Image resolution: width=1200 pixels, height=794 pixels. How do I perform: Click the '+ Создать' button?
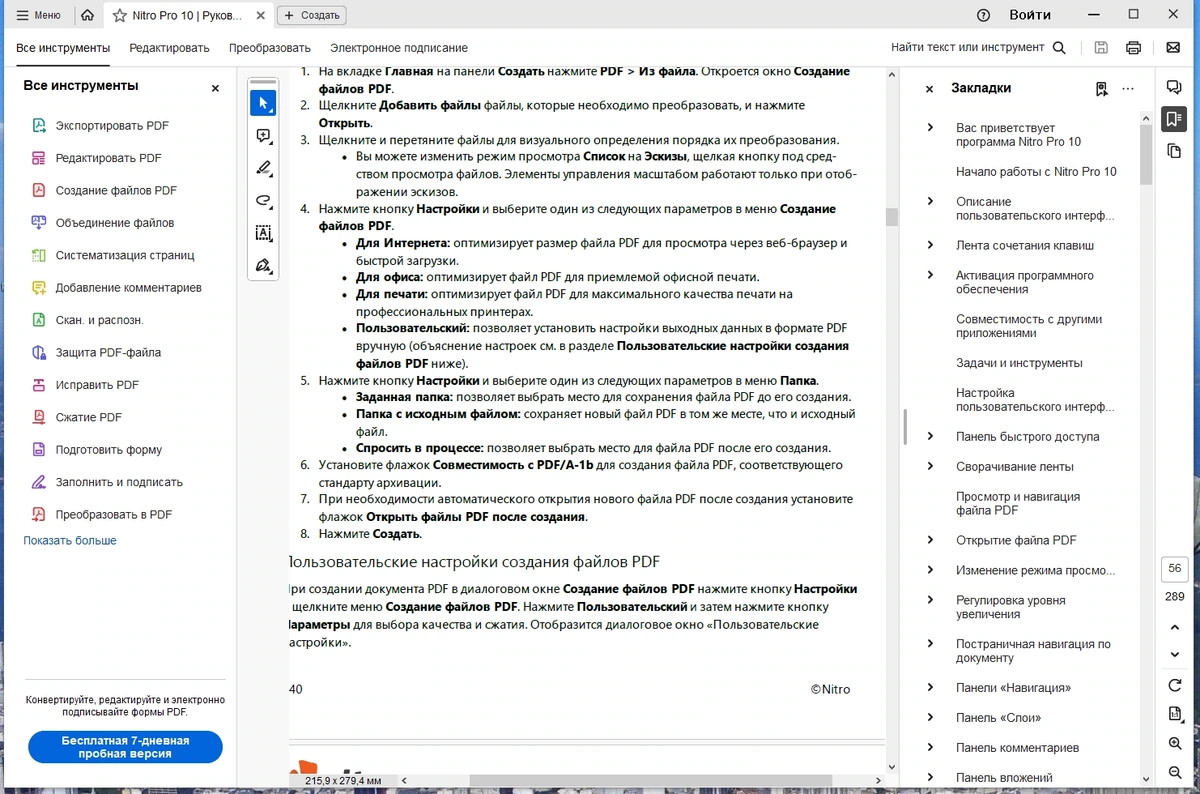[x=312, y=15]
